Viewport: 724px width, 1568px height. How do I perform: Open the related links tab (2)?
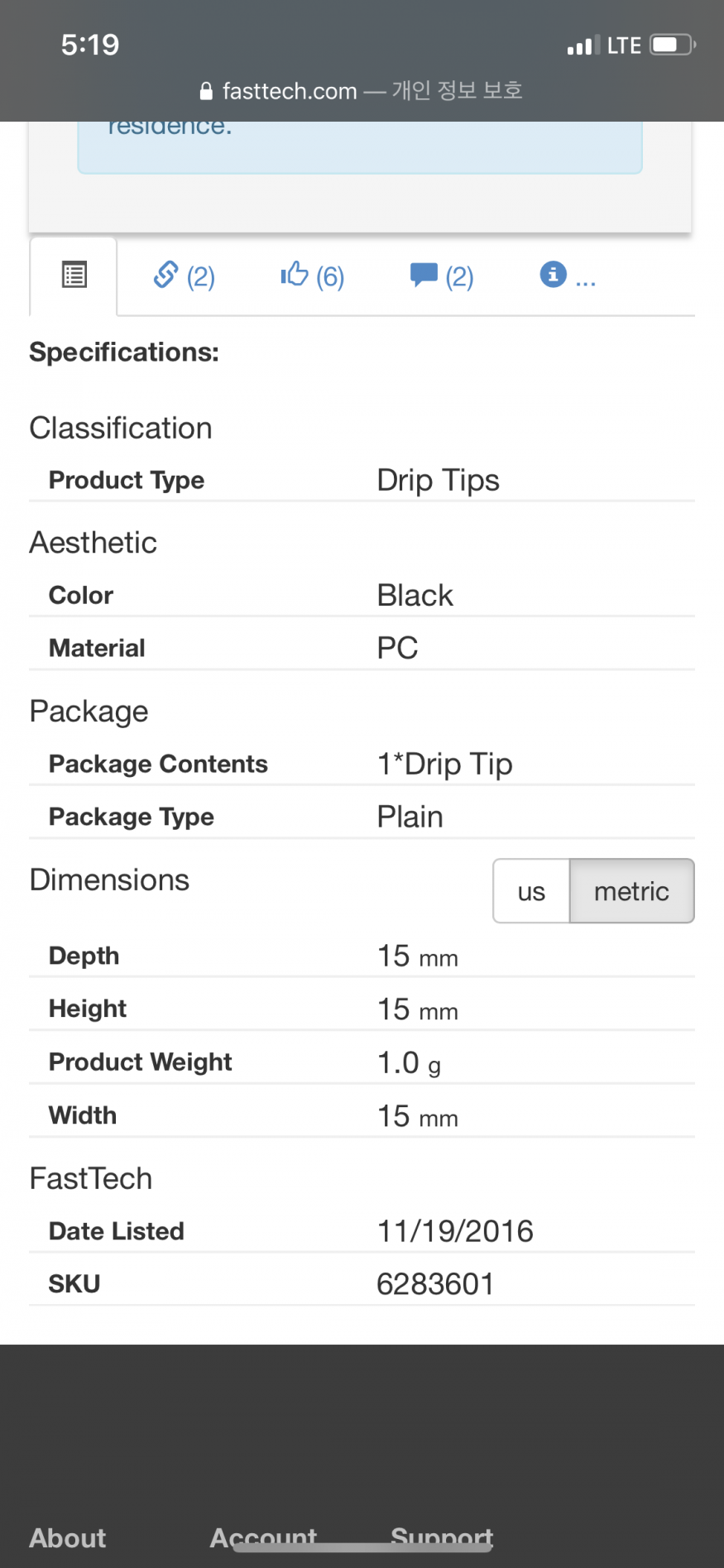click(184, 276)
